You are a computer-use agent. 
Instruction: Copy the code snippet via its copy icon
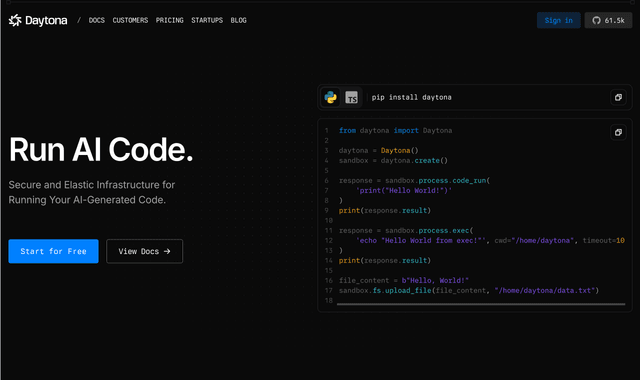(618, 132)
